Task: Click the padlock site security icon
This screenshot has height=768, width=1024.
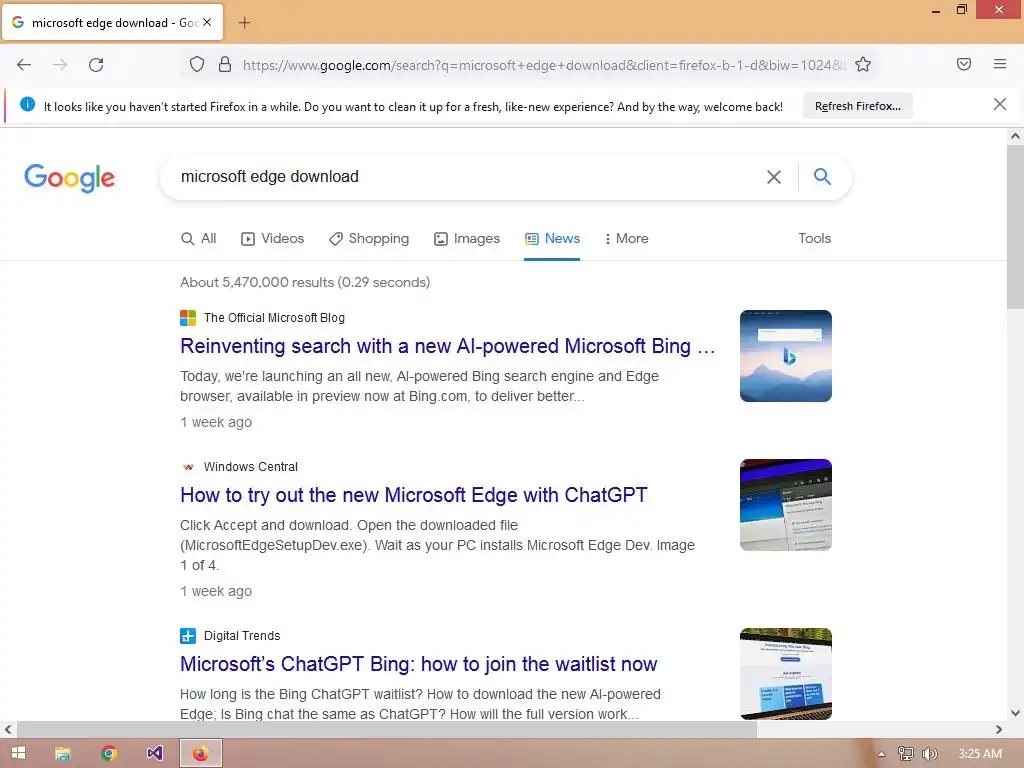Action: point(225,65)
